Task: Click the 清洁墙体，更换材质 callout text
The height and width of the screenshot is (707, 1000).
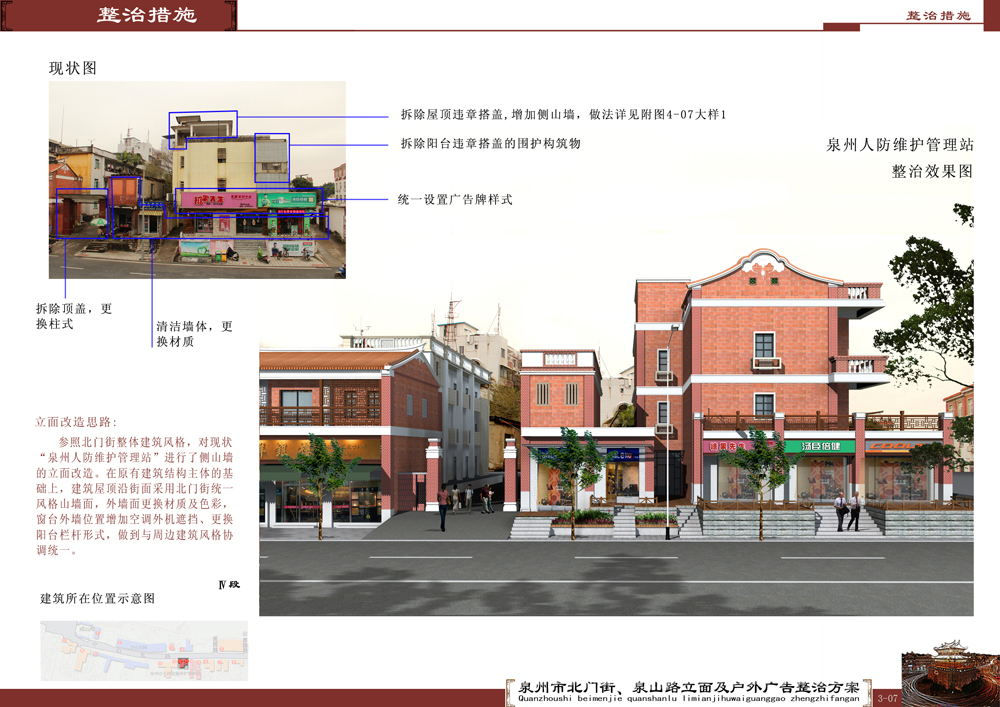Action: coord(194,334)
